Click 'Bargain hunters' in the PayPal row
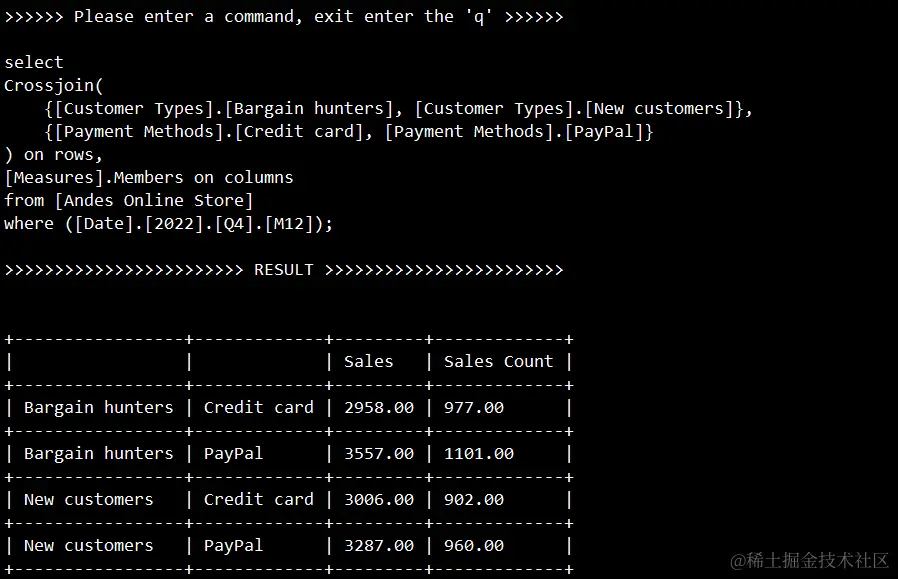The image size is (898, 579). point(99,453)
